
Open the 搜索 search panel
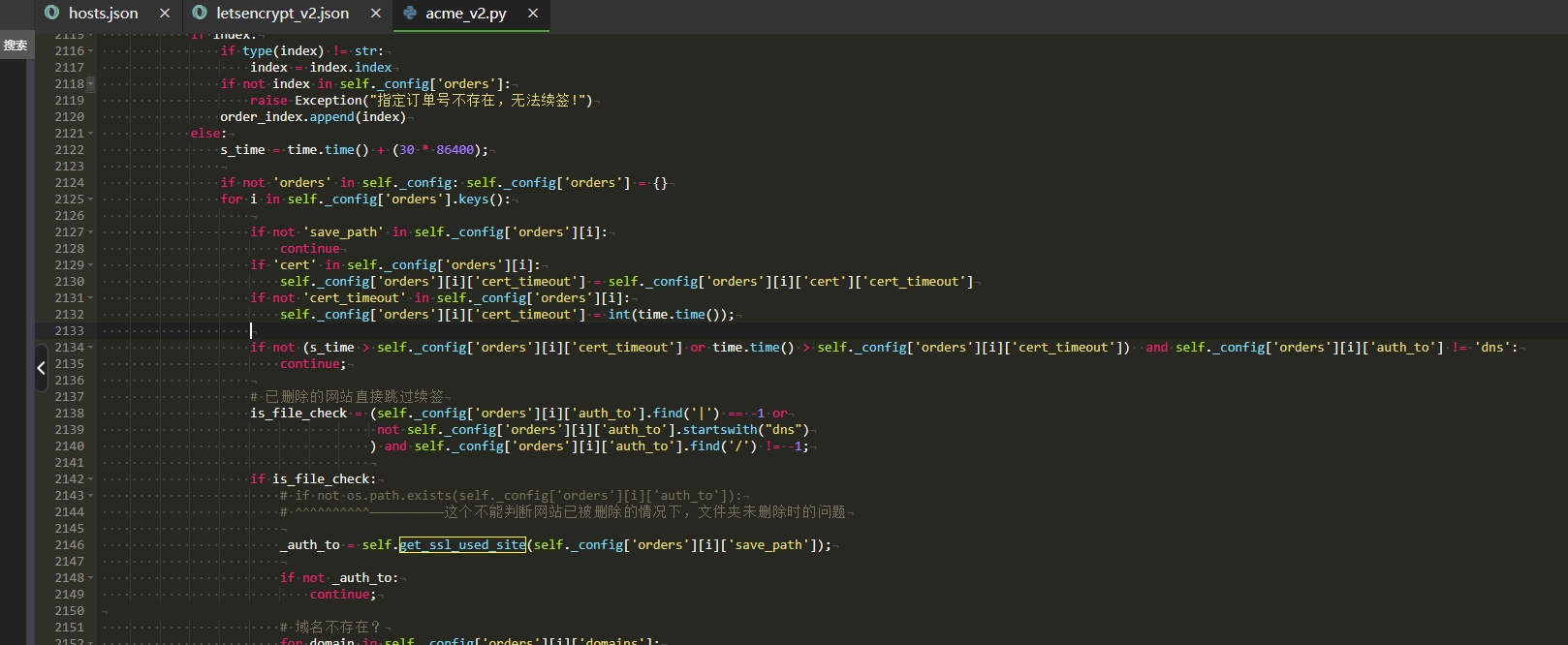point(16,46)
